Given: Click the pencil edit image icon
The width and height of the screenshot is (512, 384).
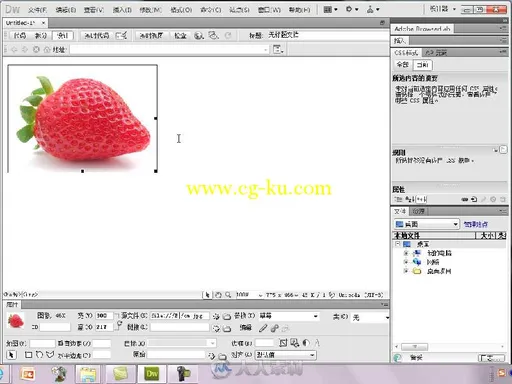Looking at the screenshot, I should click(x=263, y=329).
